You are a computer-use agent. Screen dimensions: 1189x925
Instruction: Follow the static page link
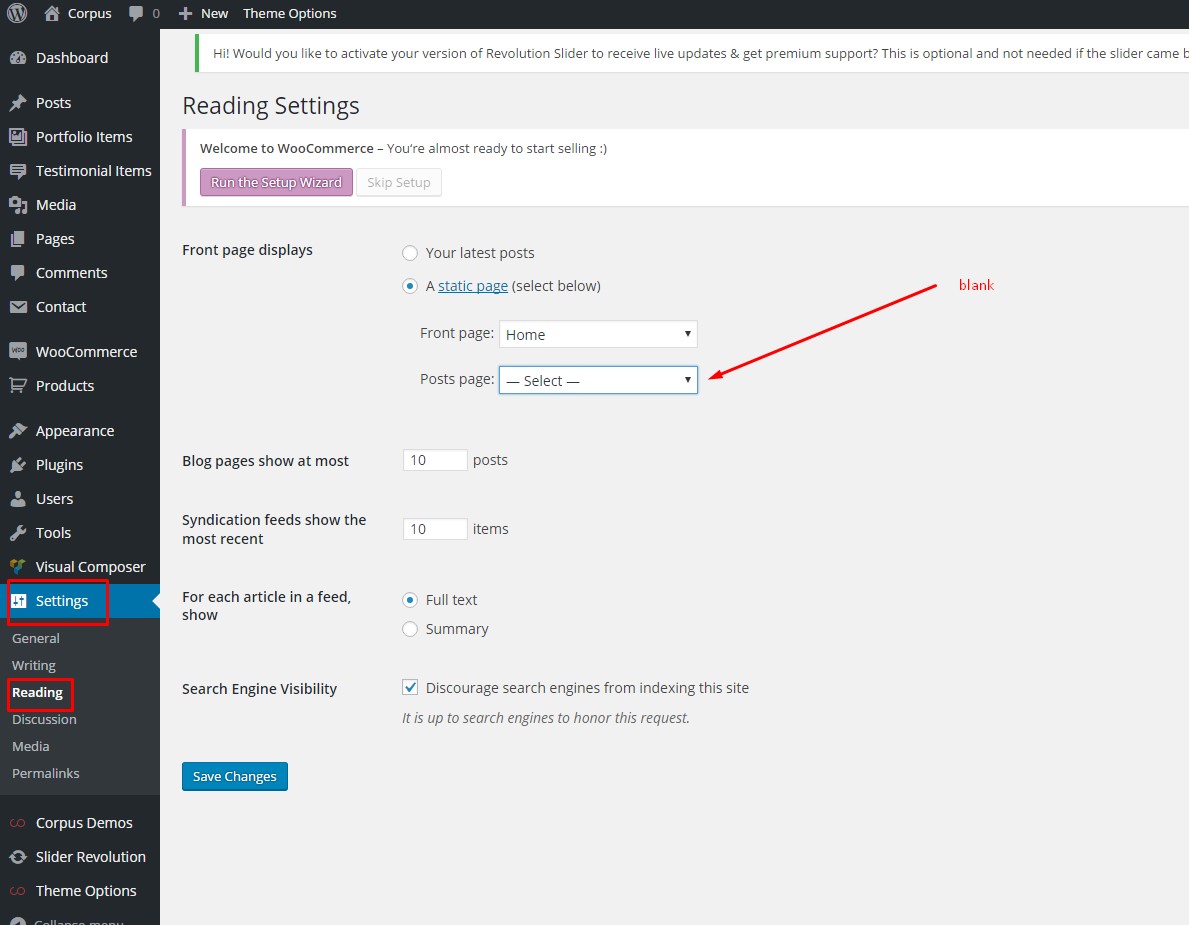click(473, 286)
